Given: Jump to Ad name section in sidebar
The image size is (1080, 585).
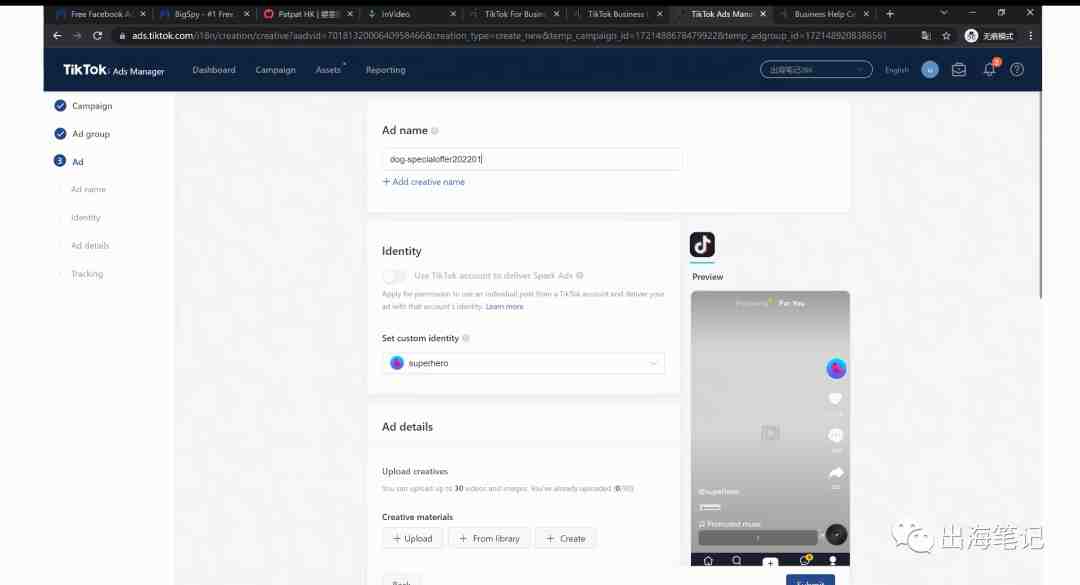Looking at the screenshot, I should point(88,189).
